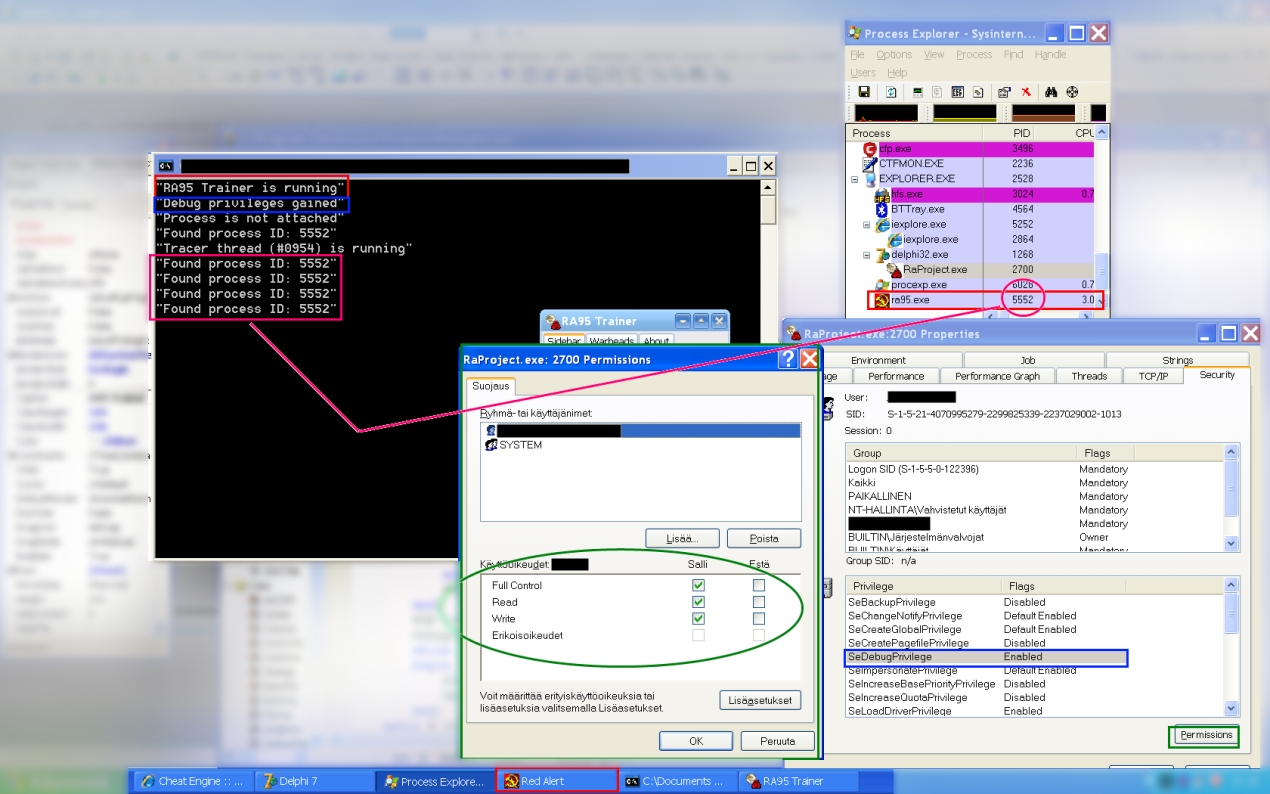Click the procexp.exe process icon
Image resolution: width=1270 pixels, height=794 pixels.
pyautogui.click(x=882, y=284)
